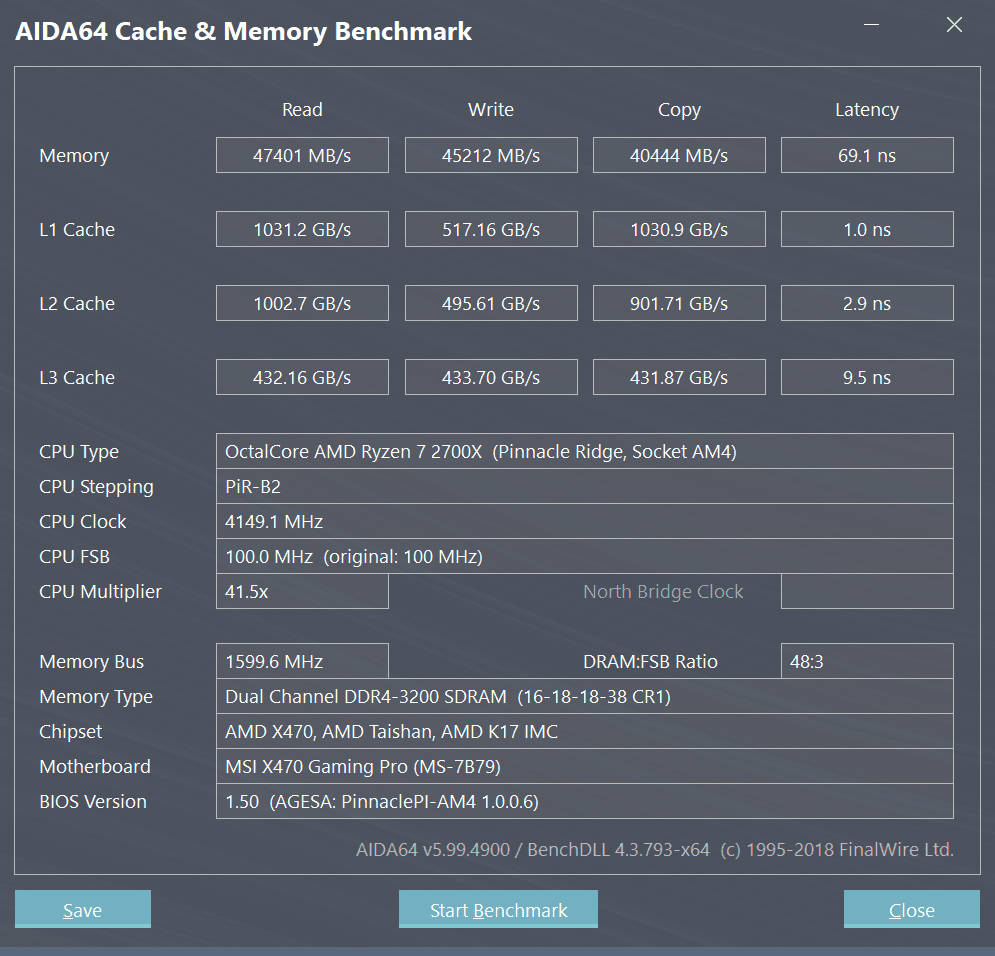Click the L3 Cache Latency field
This screenshot has height=956, width=995.
coord(867,378)
